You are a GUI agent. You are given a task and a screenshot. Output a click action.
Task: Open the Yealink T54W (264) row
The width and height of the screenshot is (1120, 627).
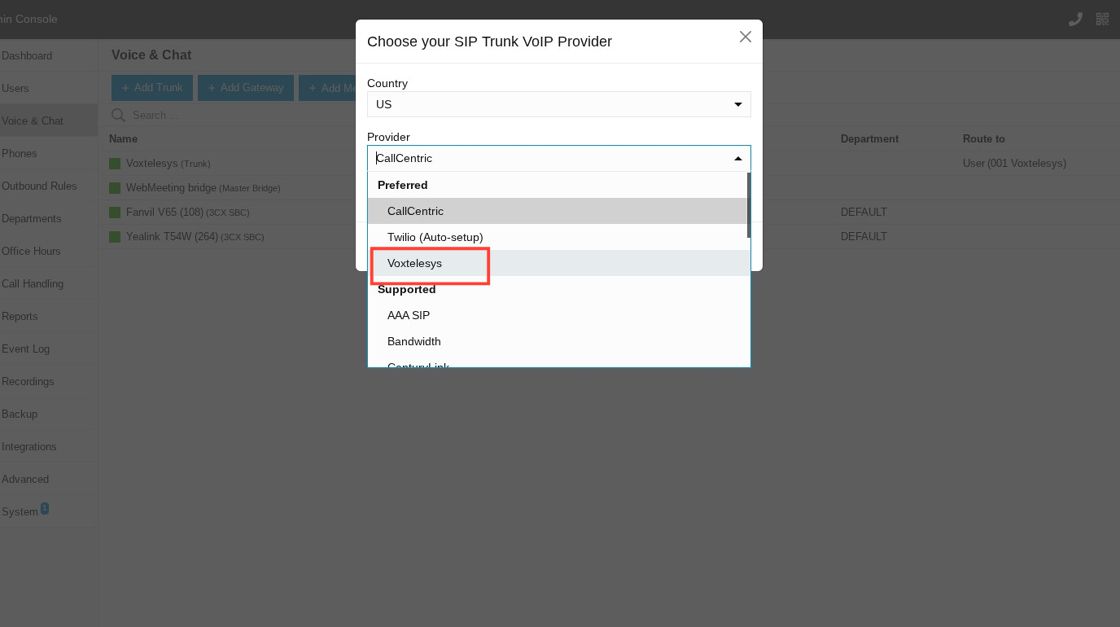click(x=194, y=236)
